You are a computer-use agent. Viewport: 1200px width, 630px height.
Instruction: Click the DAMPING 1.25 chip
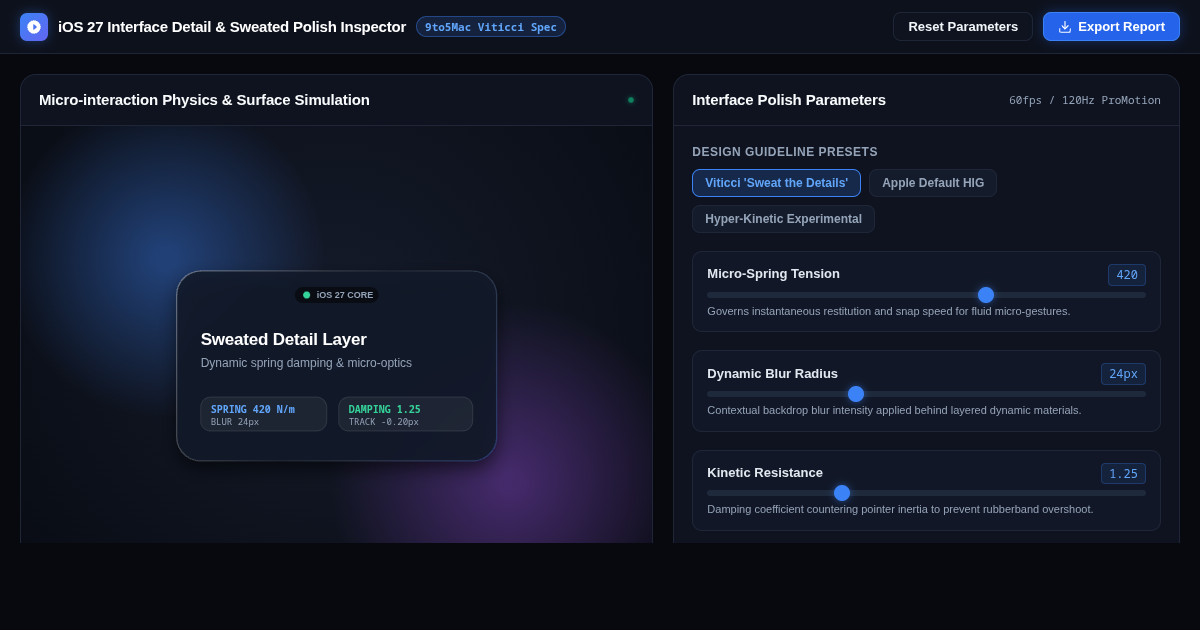coord(405,414)
